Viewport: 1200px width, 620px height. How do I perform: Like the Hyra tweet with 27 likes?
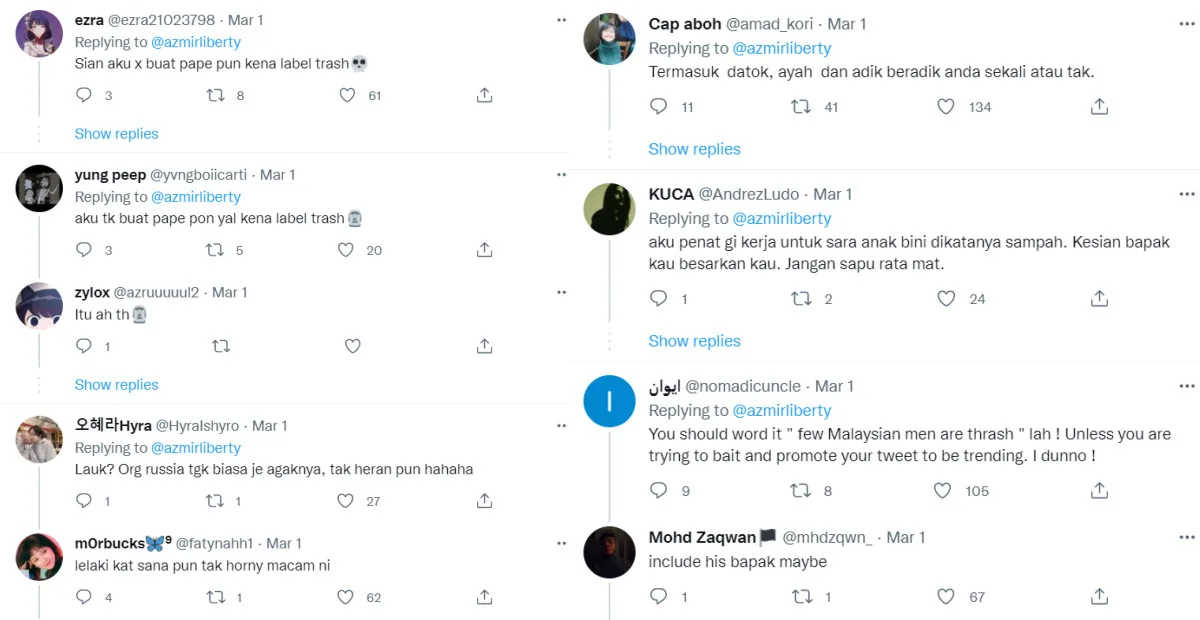coord(347,501)
